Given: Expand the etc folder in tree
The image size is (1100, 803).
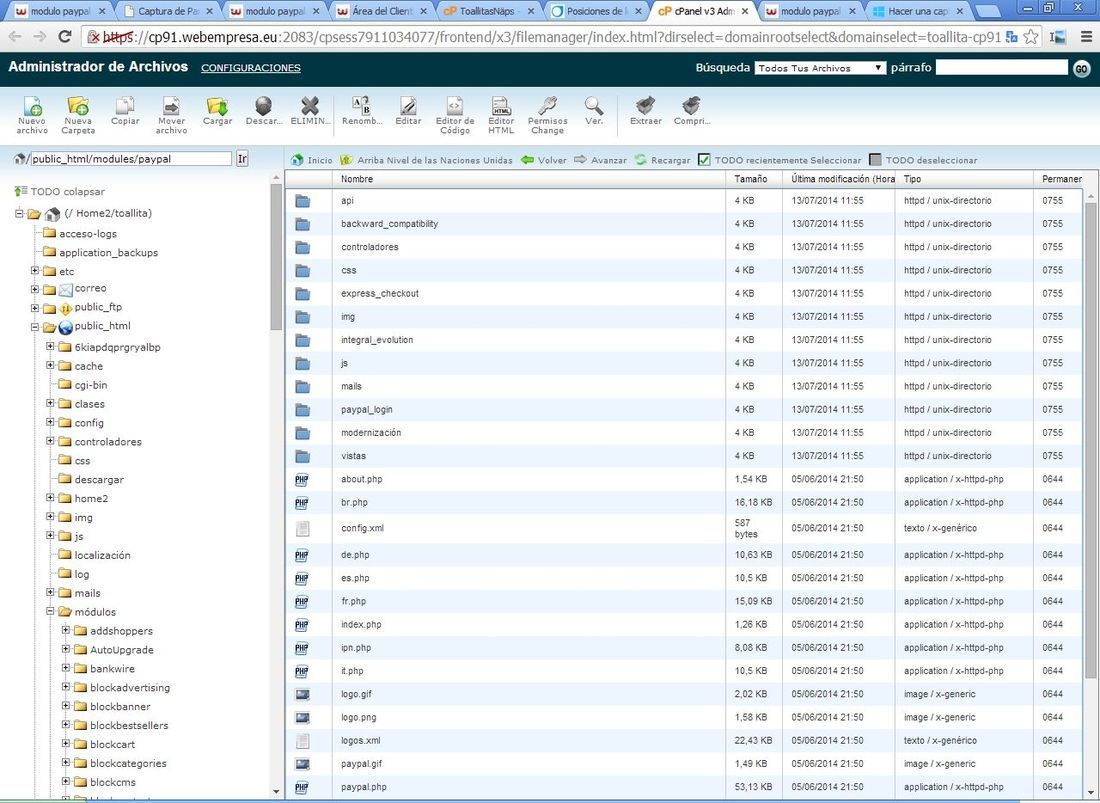Looking at the screenshot, I should 35,270.
